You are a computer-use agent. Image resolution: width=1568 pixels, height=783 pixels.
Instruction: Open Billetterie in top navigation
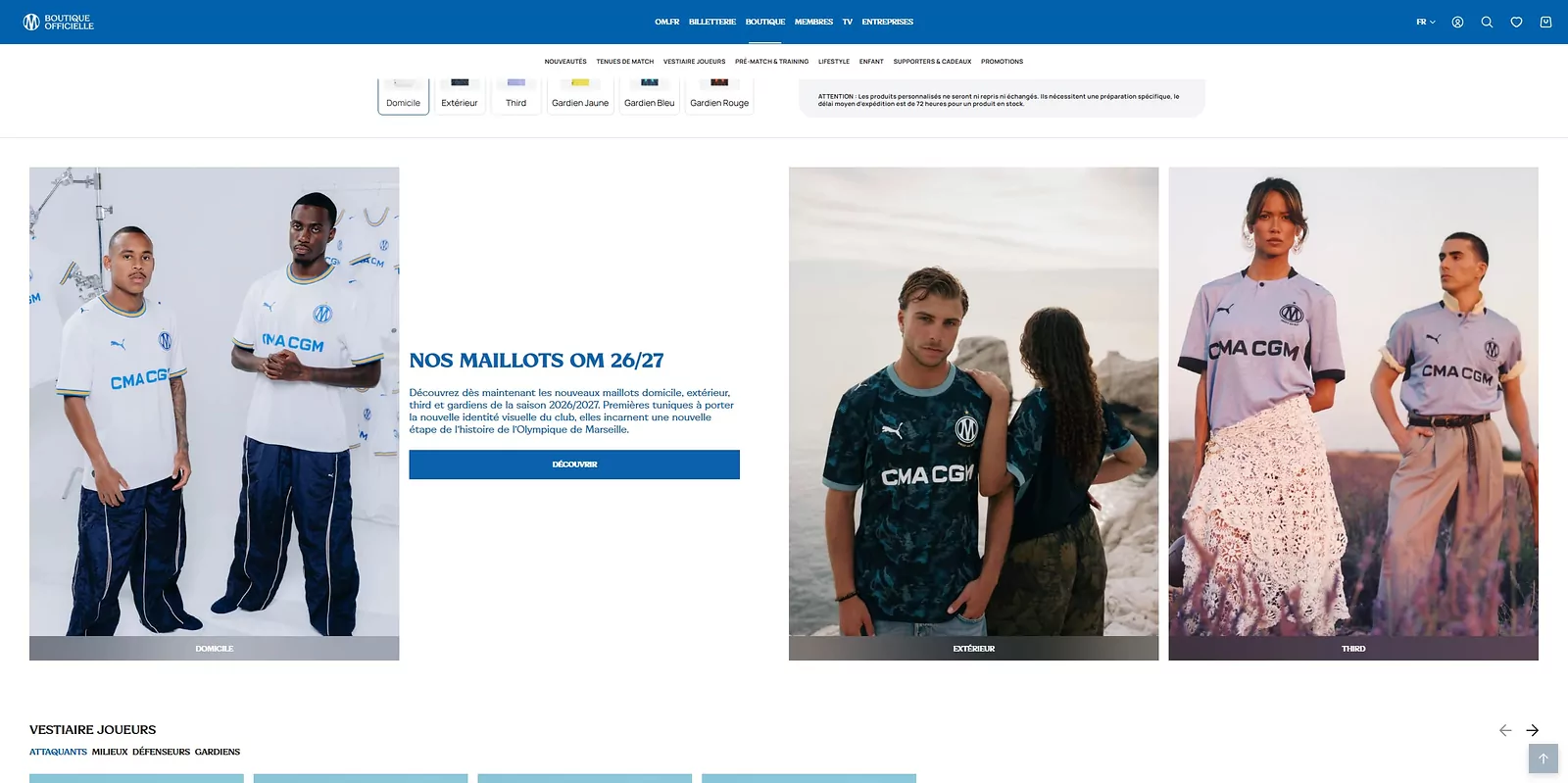pyautogui.click(x=712, y=22)
